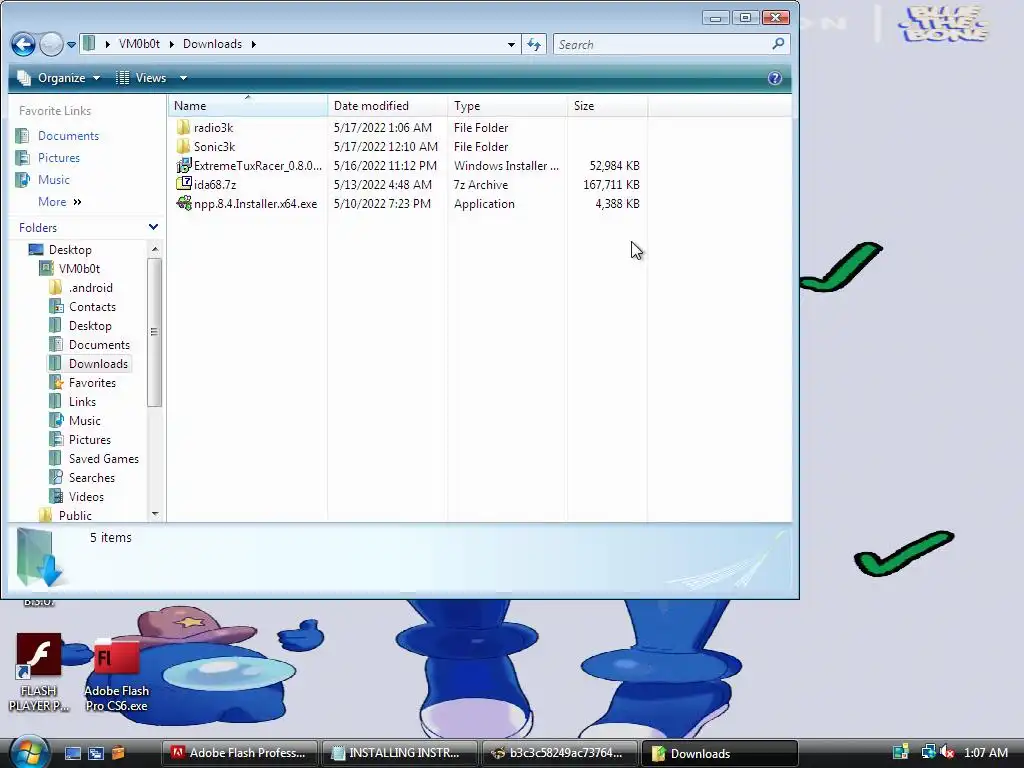Select Music in the folder tree
Image resolution: width=1024 pixels, height=768 pixels.
click(x=85, y=421)
